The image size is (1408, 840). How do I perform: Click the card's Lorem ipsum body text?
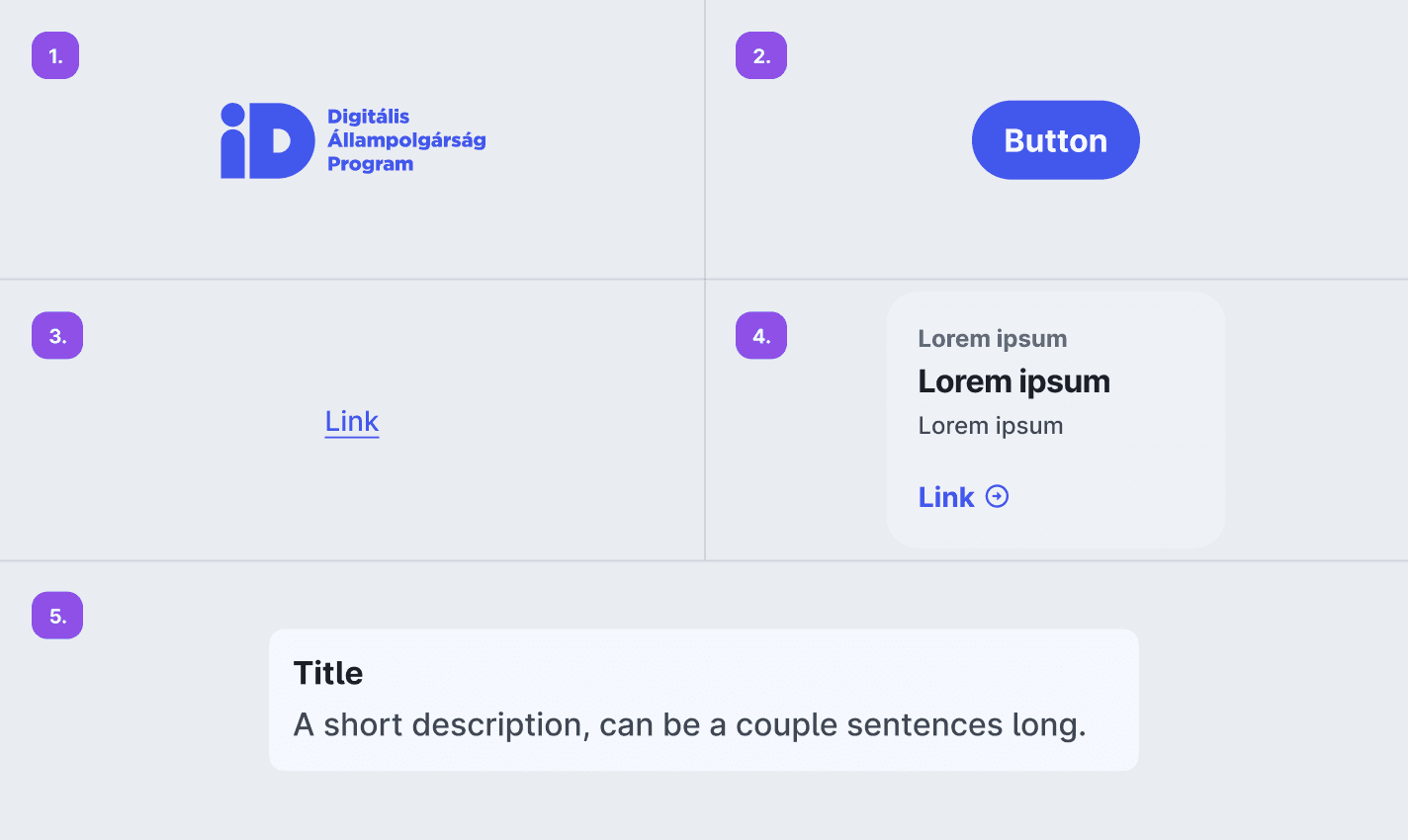pos(991,426)
